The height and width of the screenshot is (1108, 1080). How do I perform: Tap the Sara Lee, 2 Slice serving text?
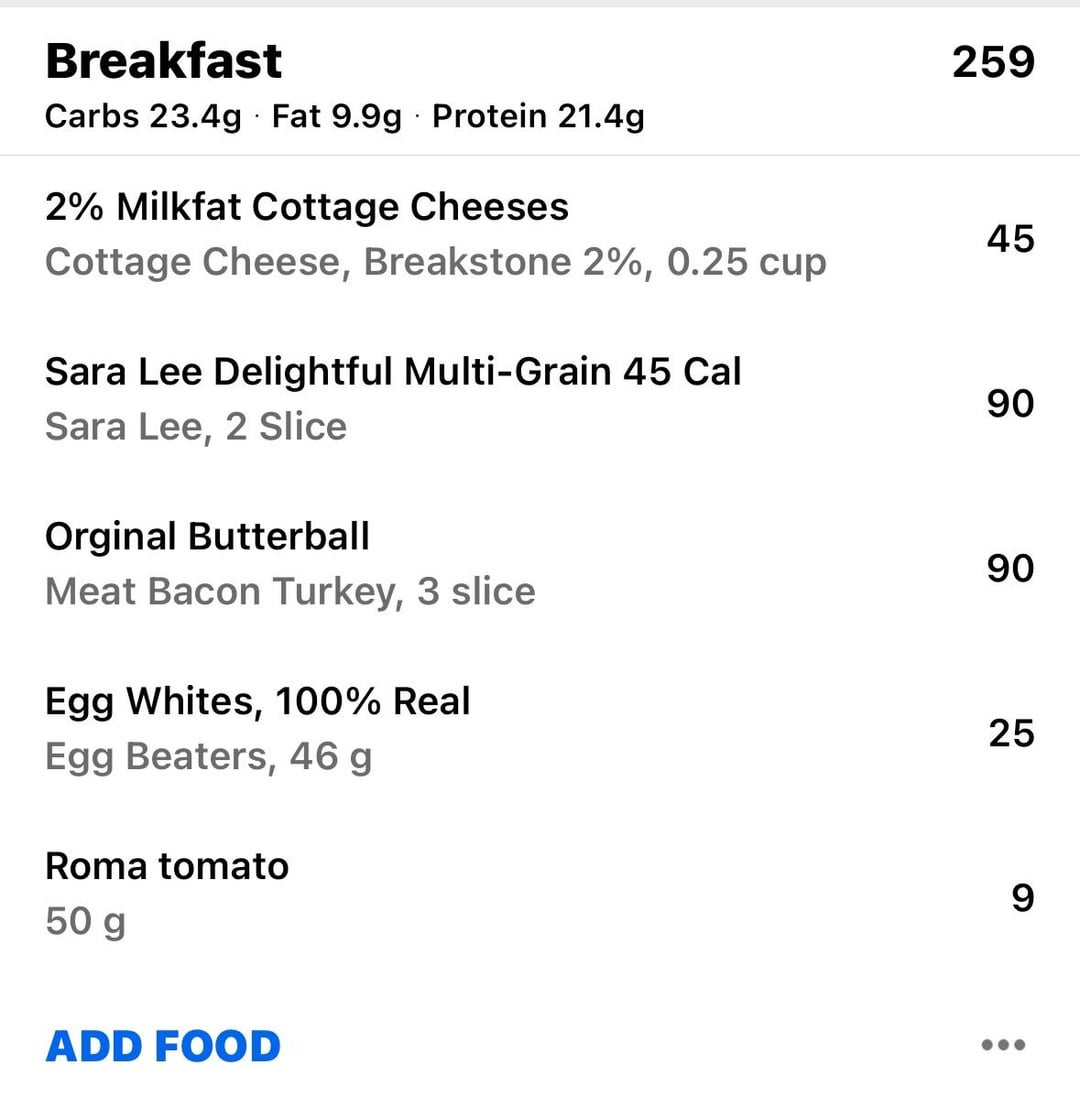coord(196,427)
